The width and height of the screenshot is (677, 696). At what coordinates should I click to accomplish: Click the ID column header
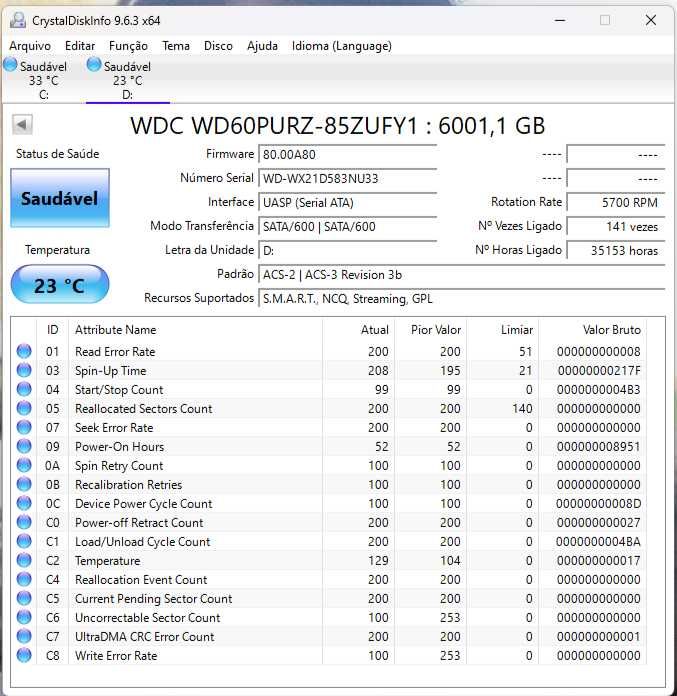[x=52, y=330]
